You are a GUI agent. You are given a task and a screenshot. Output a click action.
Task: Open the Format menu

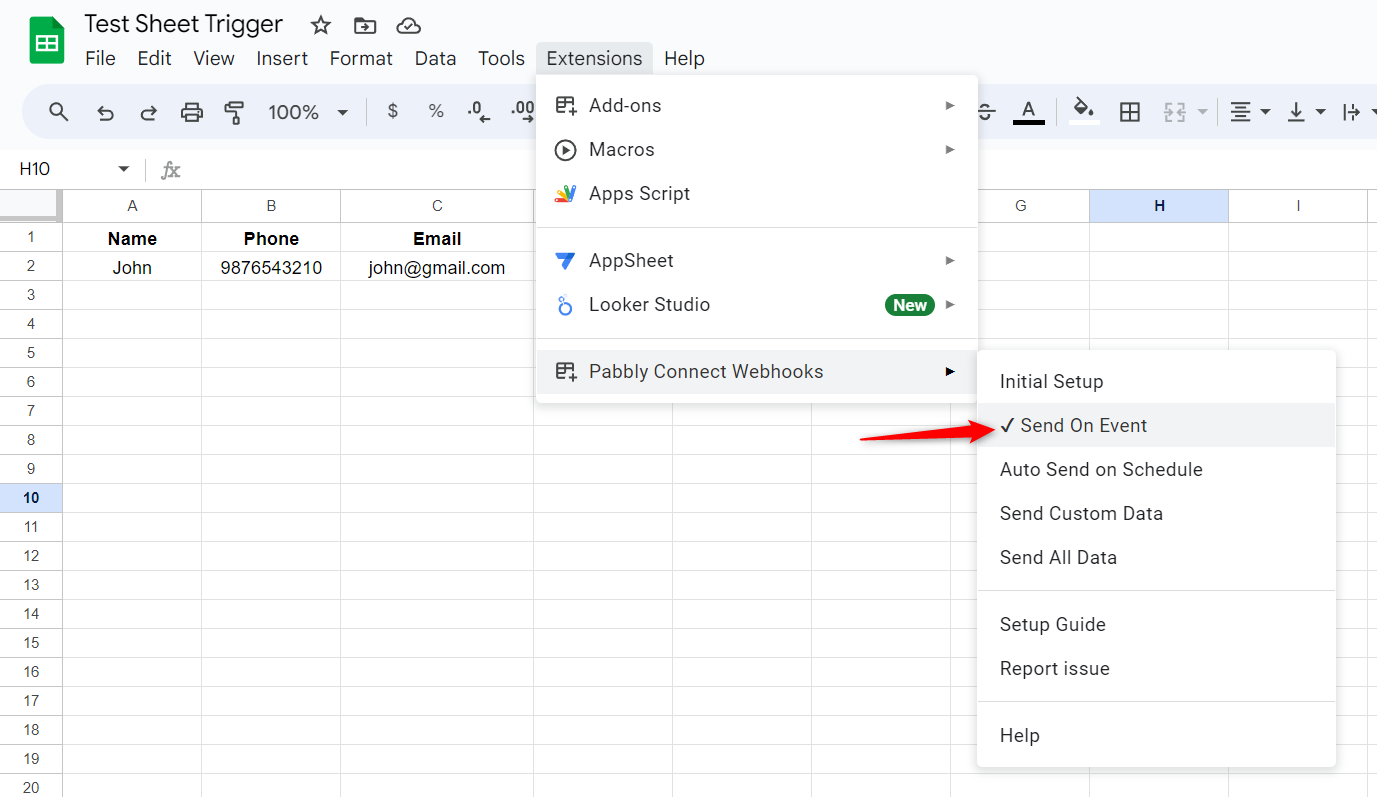pyautogui.click(x=361, y=58)
